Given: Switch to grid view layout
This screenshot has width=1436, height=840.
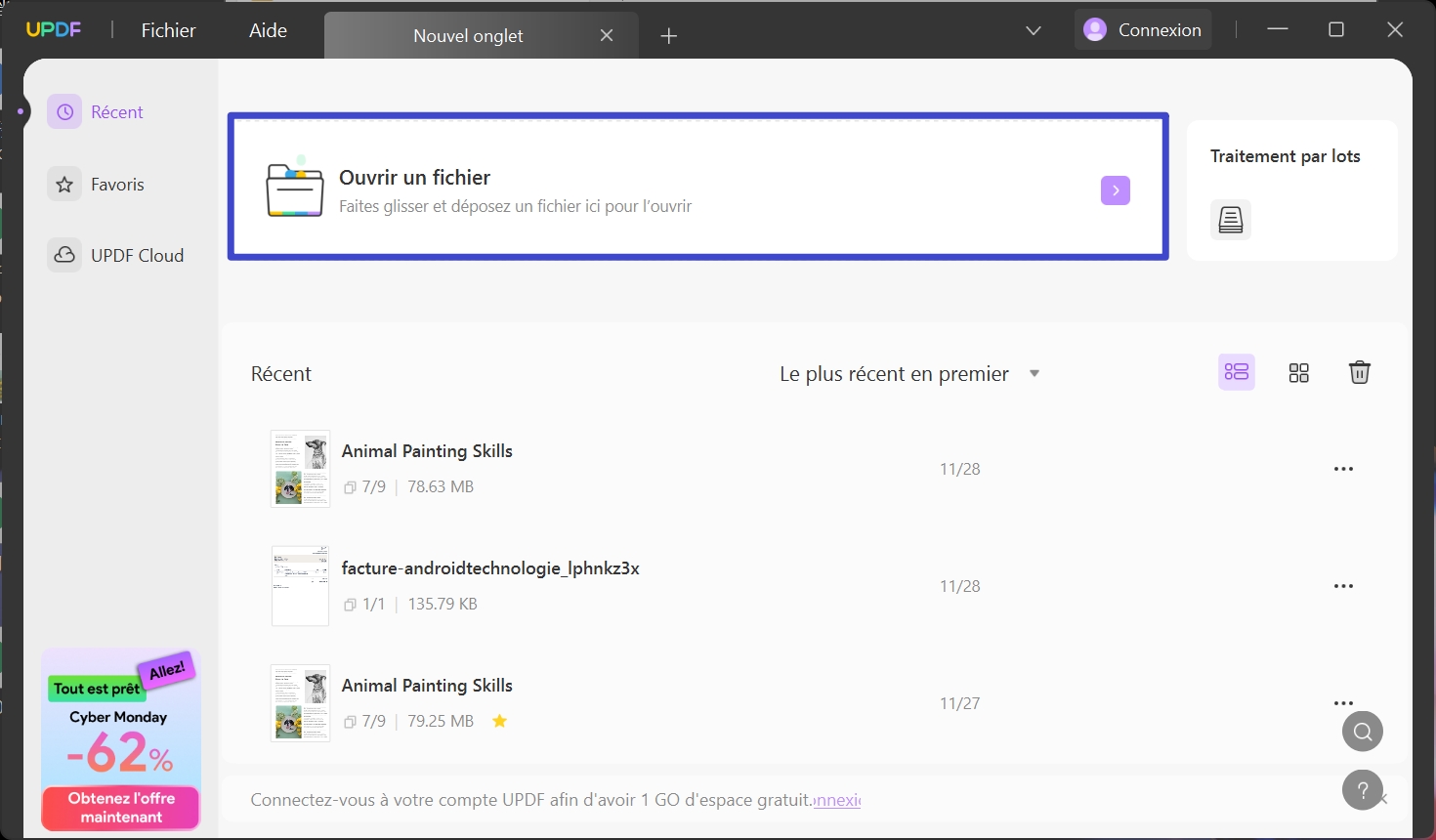Looking at the screenshot, I should click(1299, 373).
